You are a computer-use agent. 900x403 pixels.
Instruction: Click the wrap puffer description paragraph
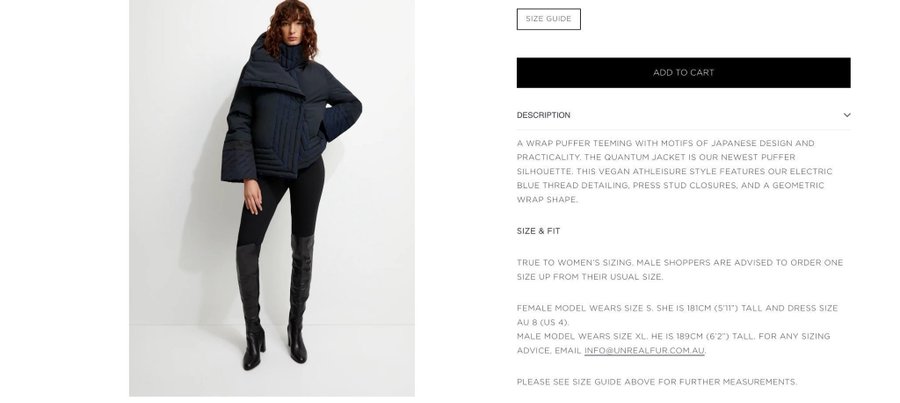pyautogui.click(x=674, y=171)
